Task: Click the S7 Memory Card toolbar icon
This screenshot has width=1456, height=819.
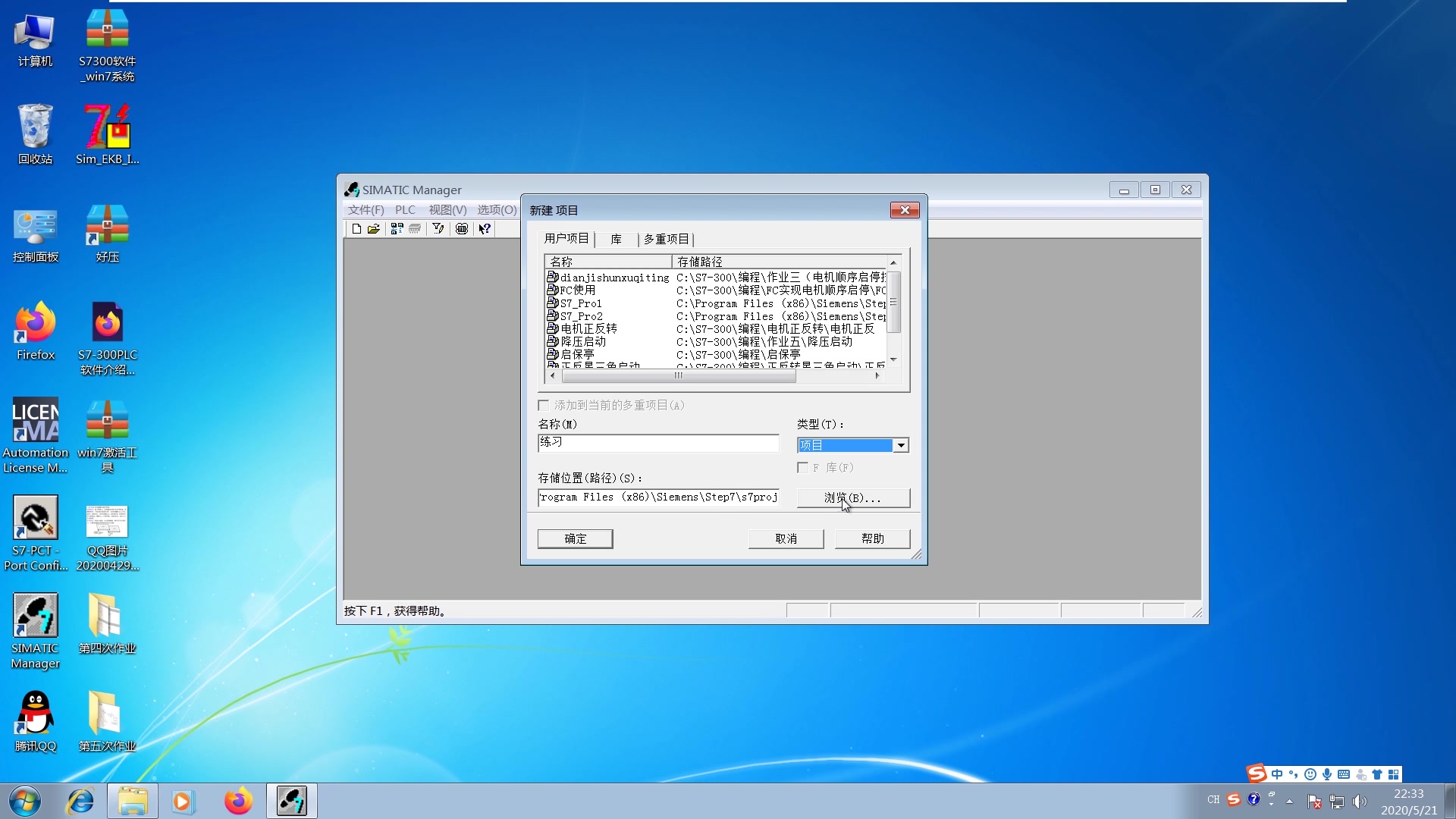Action: (415, 228)
